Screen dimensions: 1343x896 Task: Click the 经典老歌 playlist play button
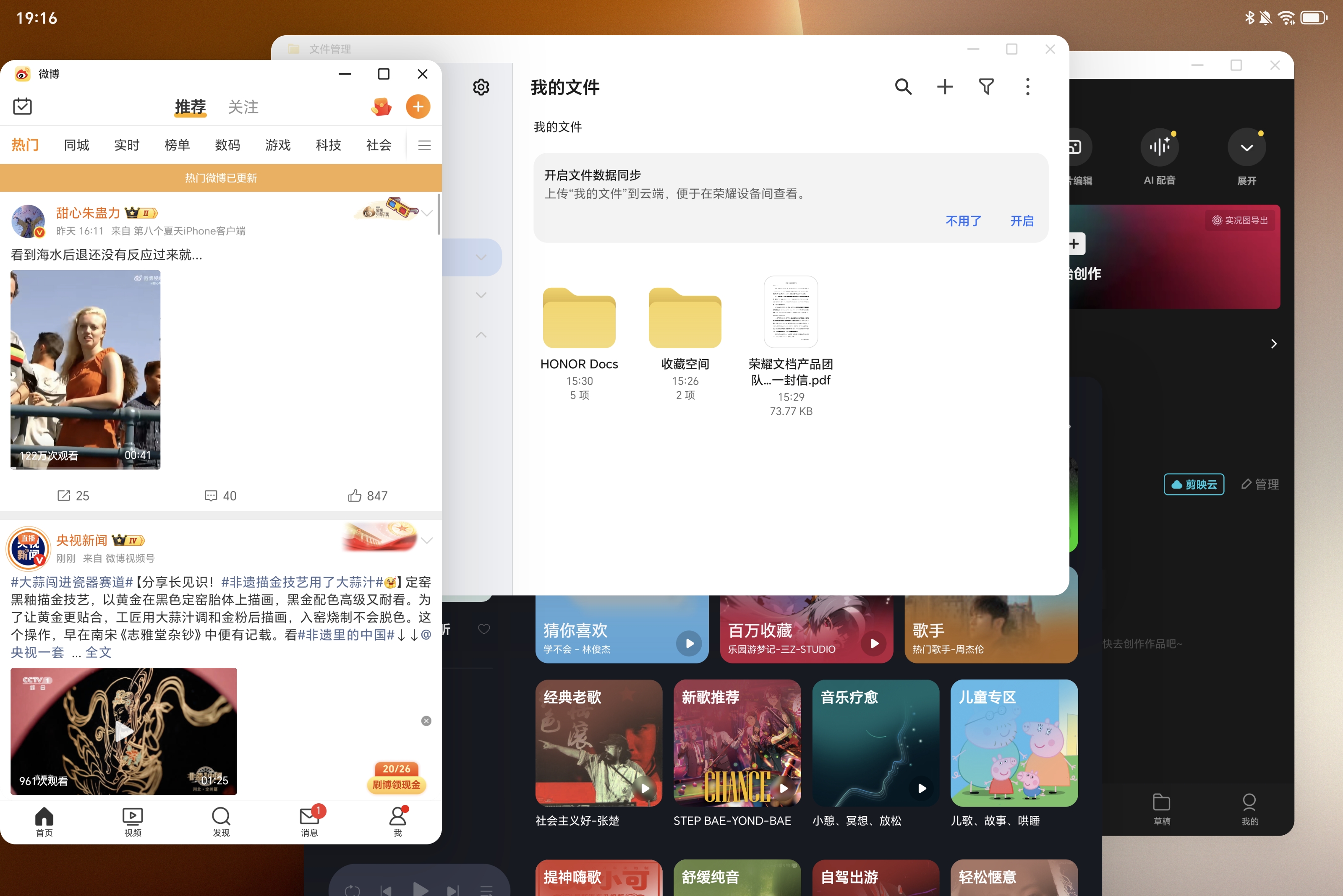[645, 789]
